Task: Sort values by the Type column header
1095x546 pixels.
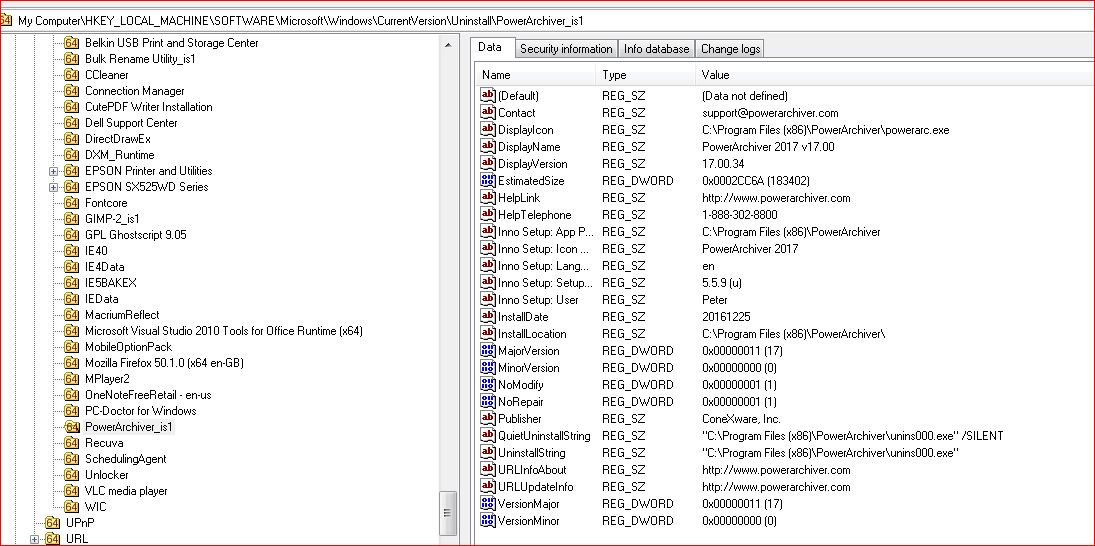Action: point(646,75)
